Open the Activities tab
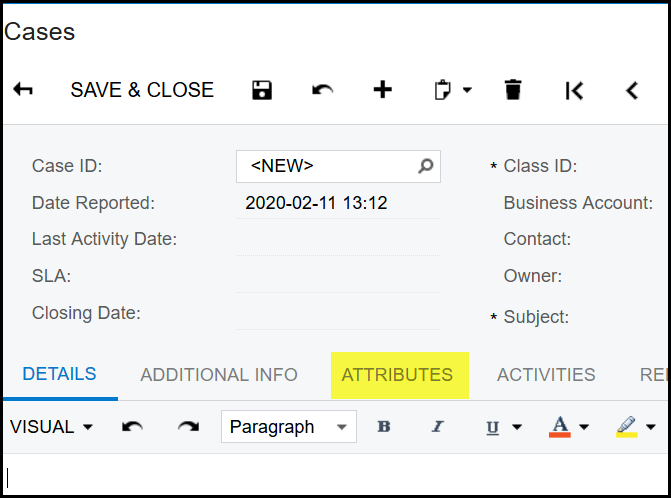671x498 pixels. click(x=546, y=375)
